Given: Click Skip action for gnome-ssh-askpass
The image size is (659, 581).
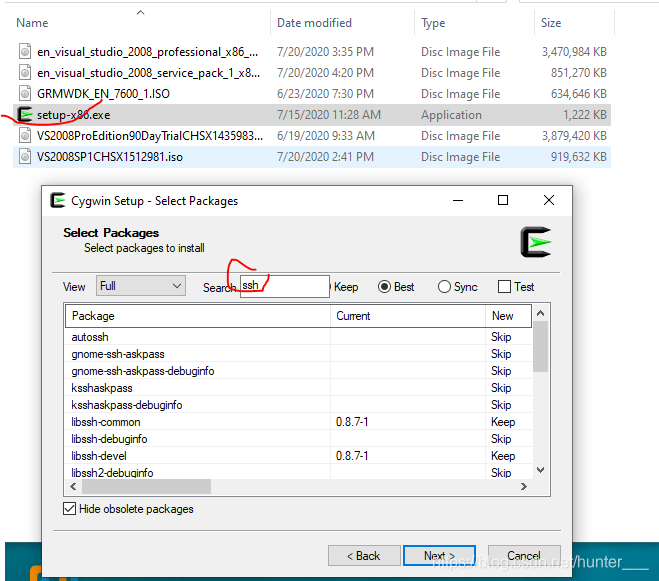Looking at the screenshot, I should (501, 354).
